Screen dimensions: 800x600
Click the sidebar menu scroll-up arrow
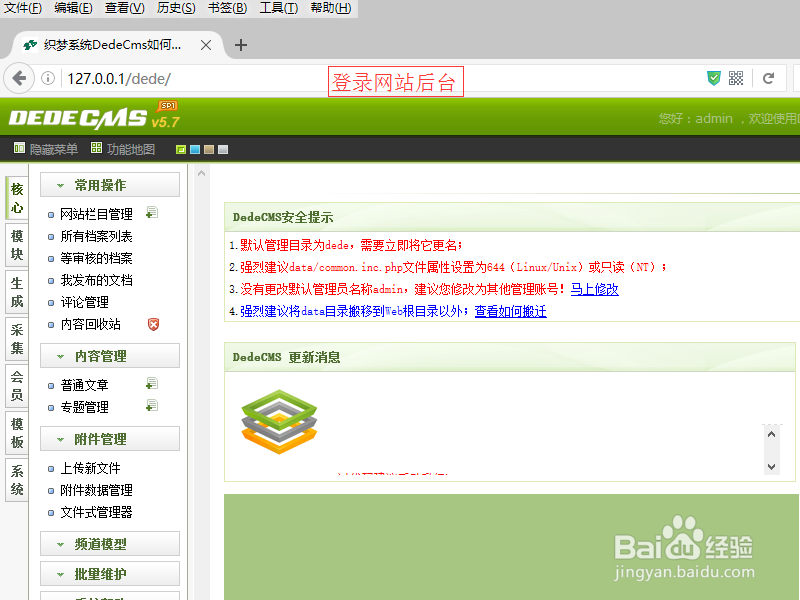pyautogui.click(x=202, y=173)
